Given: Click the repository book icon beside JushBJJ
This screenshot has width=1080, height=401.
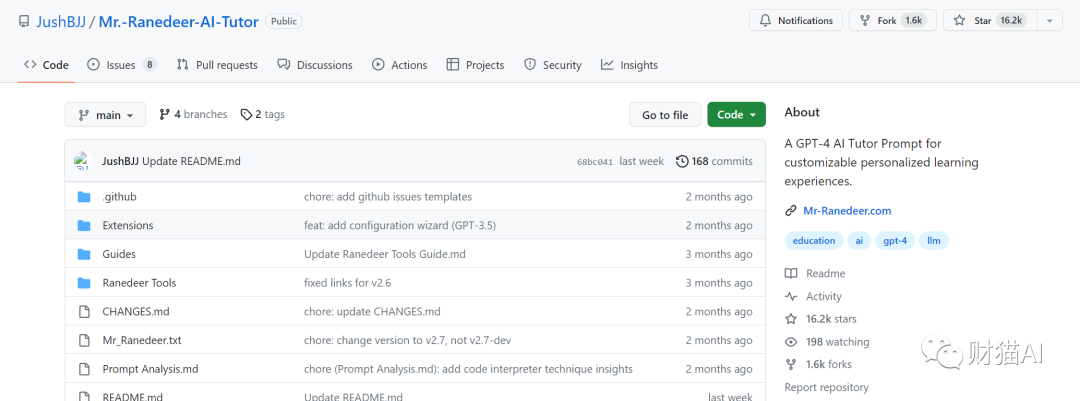Looking at the screenshot, I should [25, 21].
